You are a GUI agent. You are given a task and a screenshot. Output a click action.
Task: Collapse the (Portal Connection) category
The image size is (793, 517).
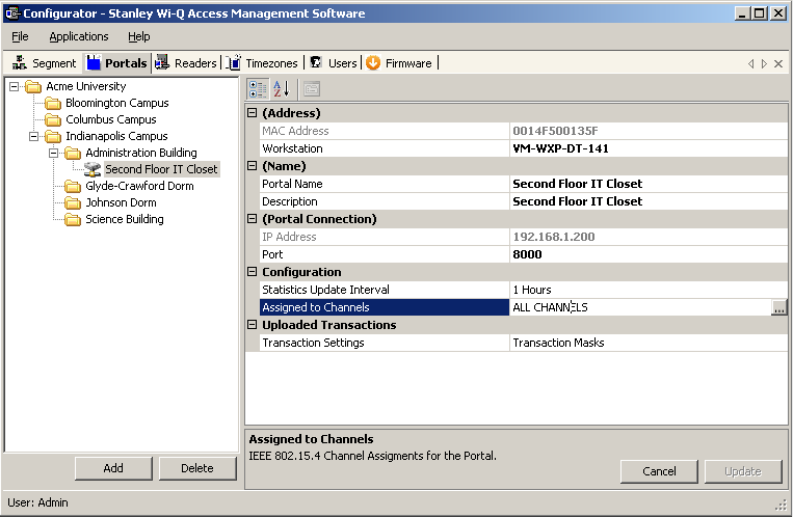[x=252, y=219]
